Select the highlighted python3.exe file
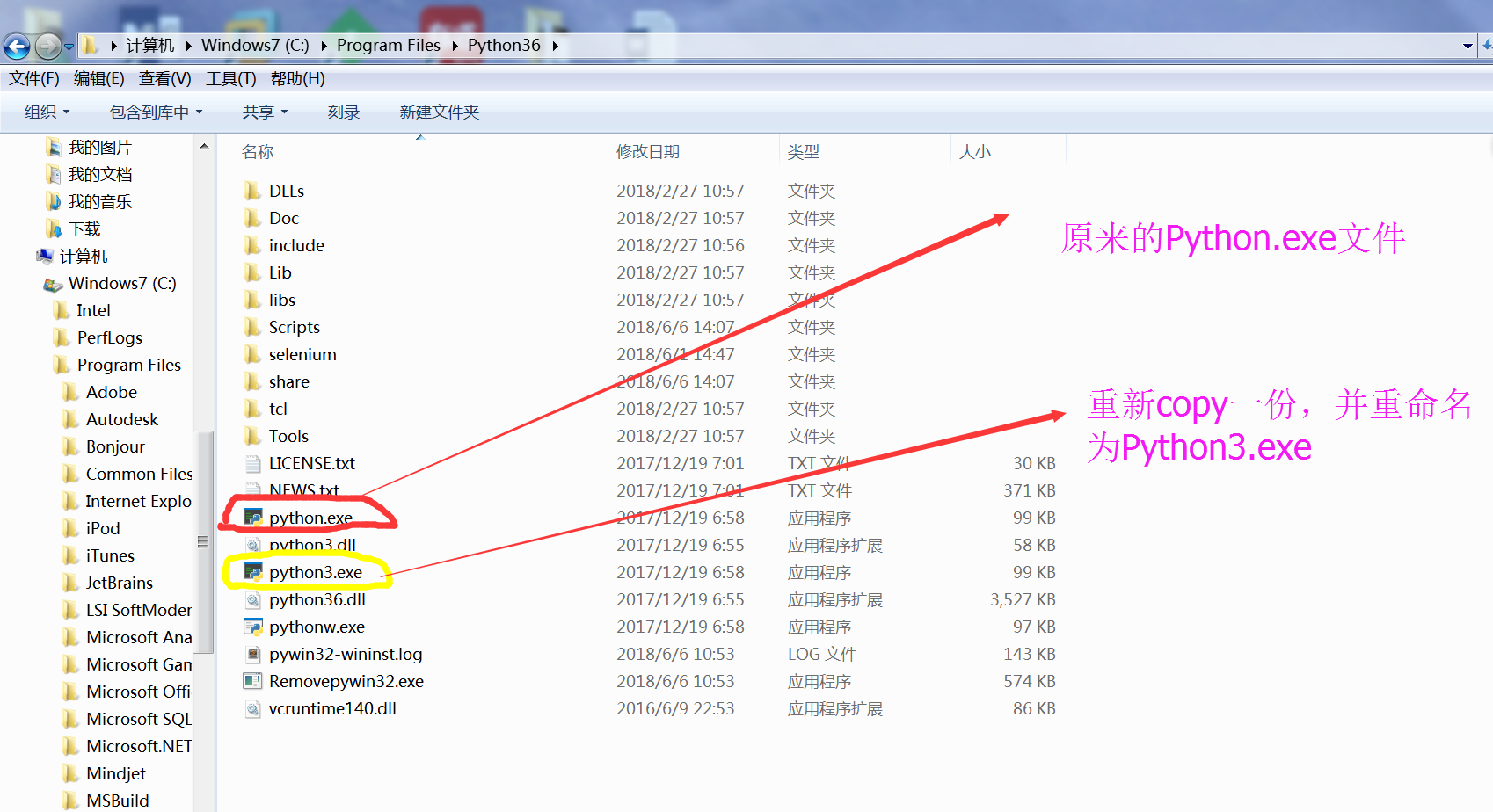1493x812 pixels. pos(316,572)
